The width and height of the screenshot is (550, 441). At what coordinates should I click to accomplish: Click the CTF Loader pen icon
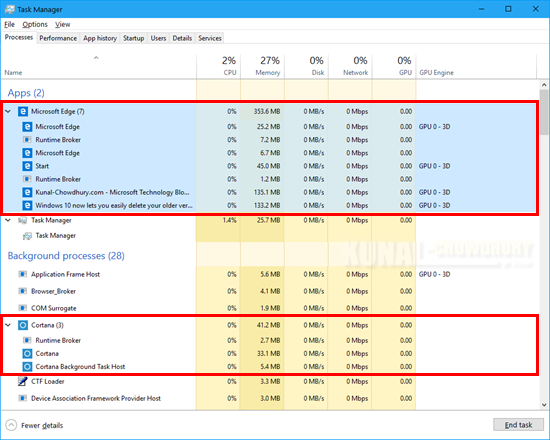(x=23, y=381)
